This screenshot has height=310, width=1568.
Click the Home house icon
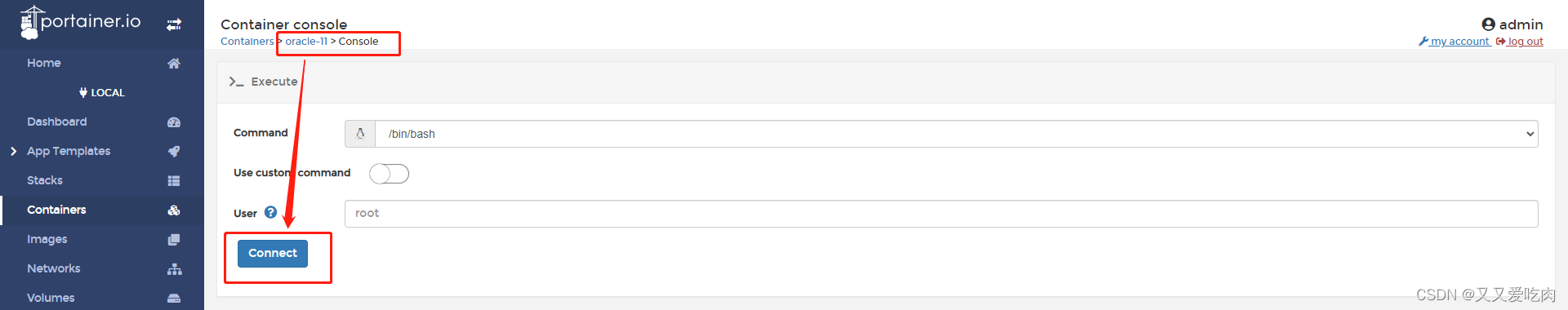pyautogui.click(x=174, y=64)
